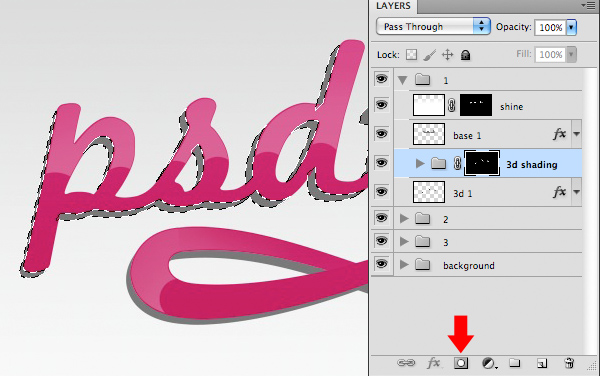This screenshot has height=376, width=600.
Task: Click the 'Opacity:' label
Action: (514, 27)
